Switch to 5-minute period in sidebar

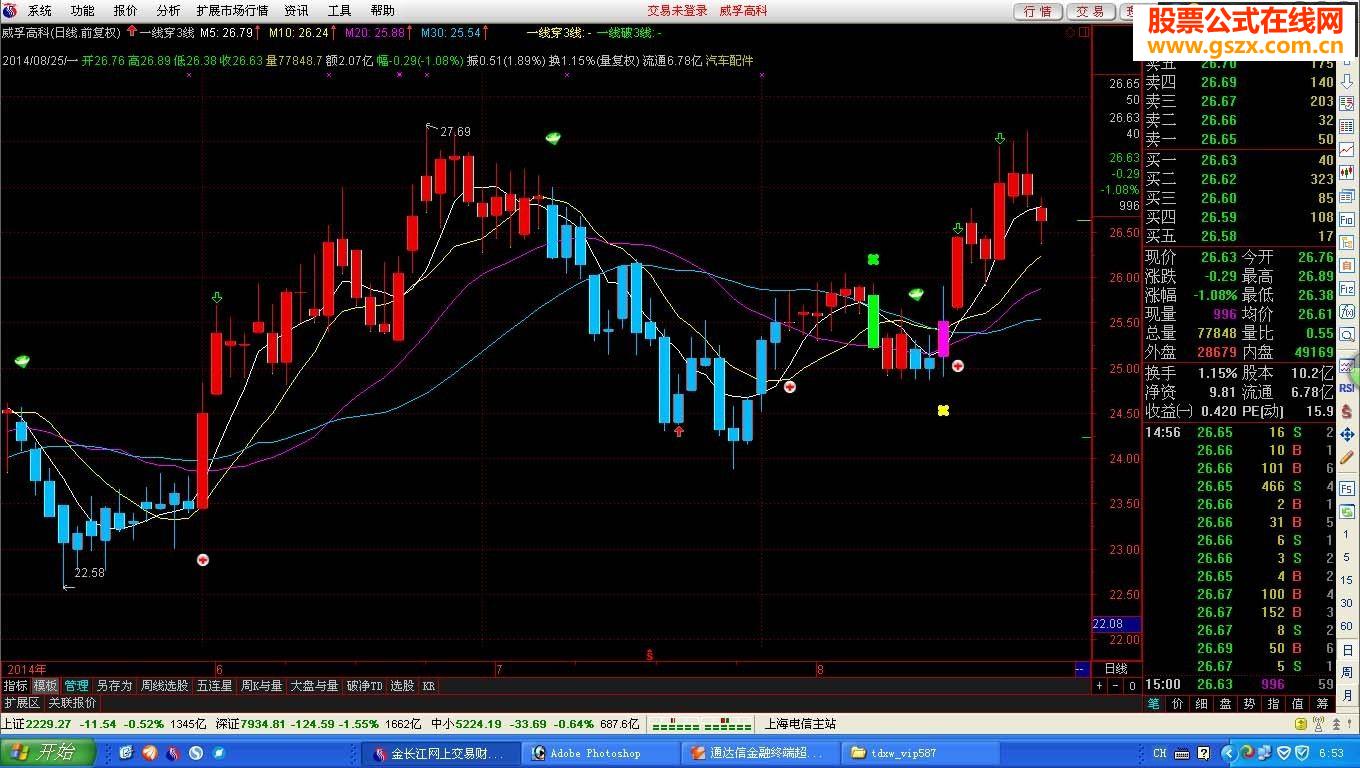click(1347, 557)
